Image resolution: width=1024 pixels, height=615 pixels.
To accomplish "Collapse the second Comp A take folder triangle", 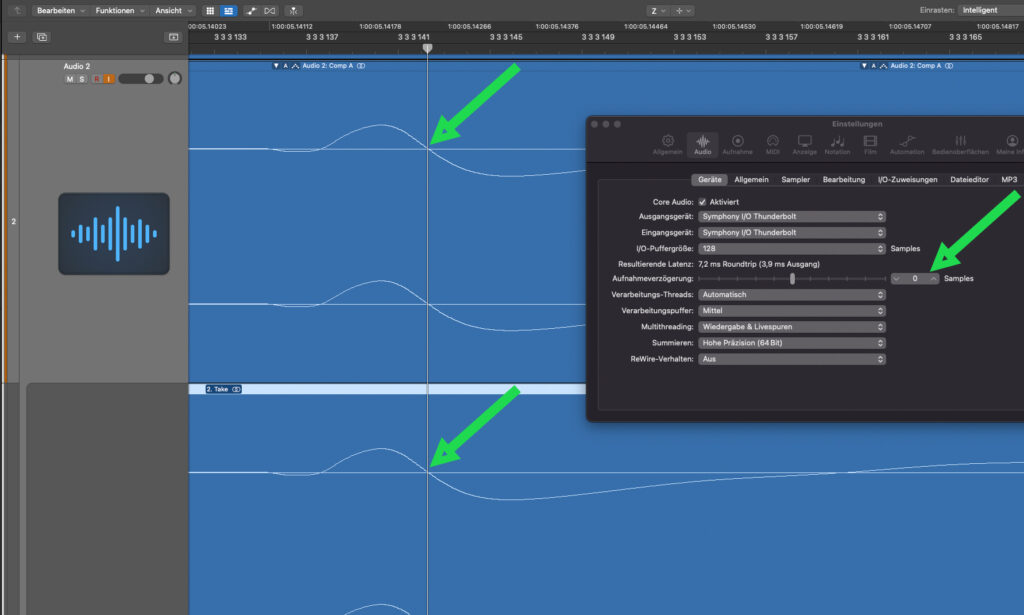I will (864, 65).
